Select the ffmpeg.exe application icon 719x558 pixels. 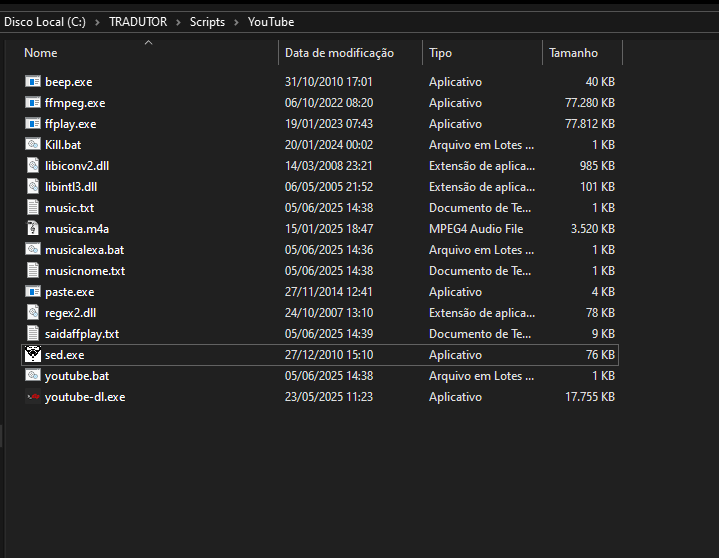[x=33, y=103]
